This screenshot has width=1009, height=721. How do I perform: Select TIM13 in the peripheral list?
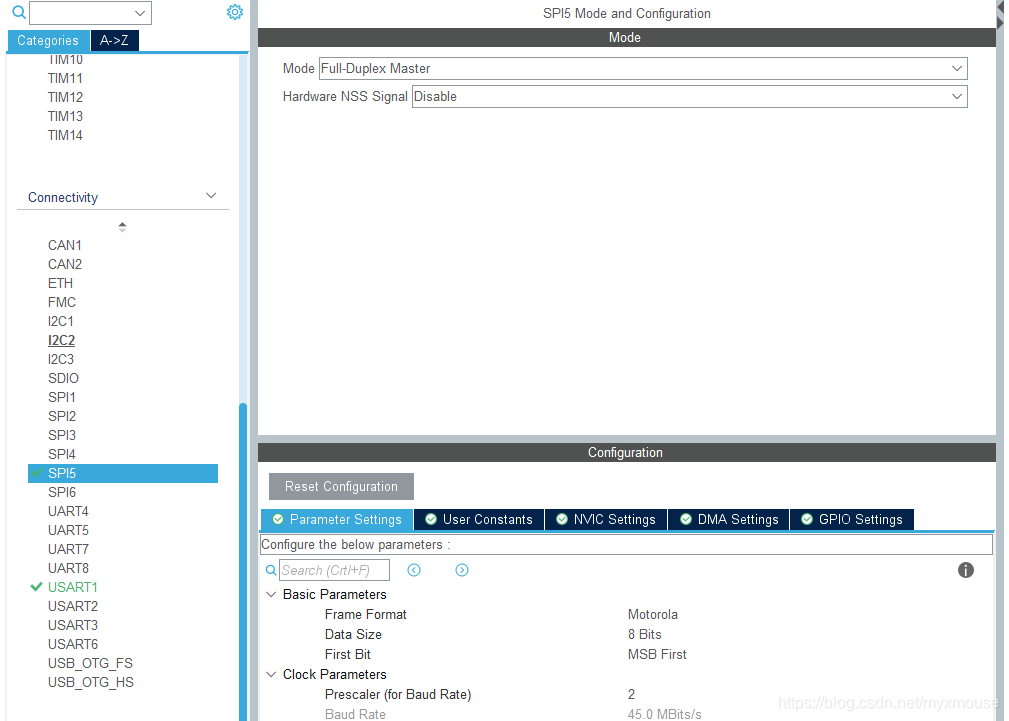(x=65, y=116)
